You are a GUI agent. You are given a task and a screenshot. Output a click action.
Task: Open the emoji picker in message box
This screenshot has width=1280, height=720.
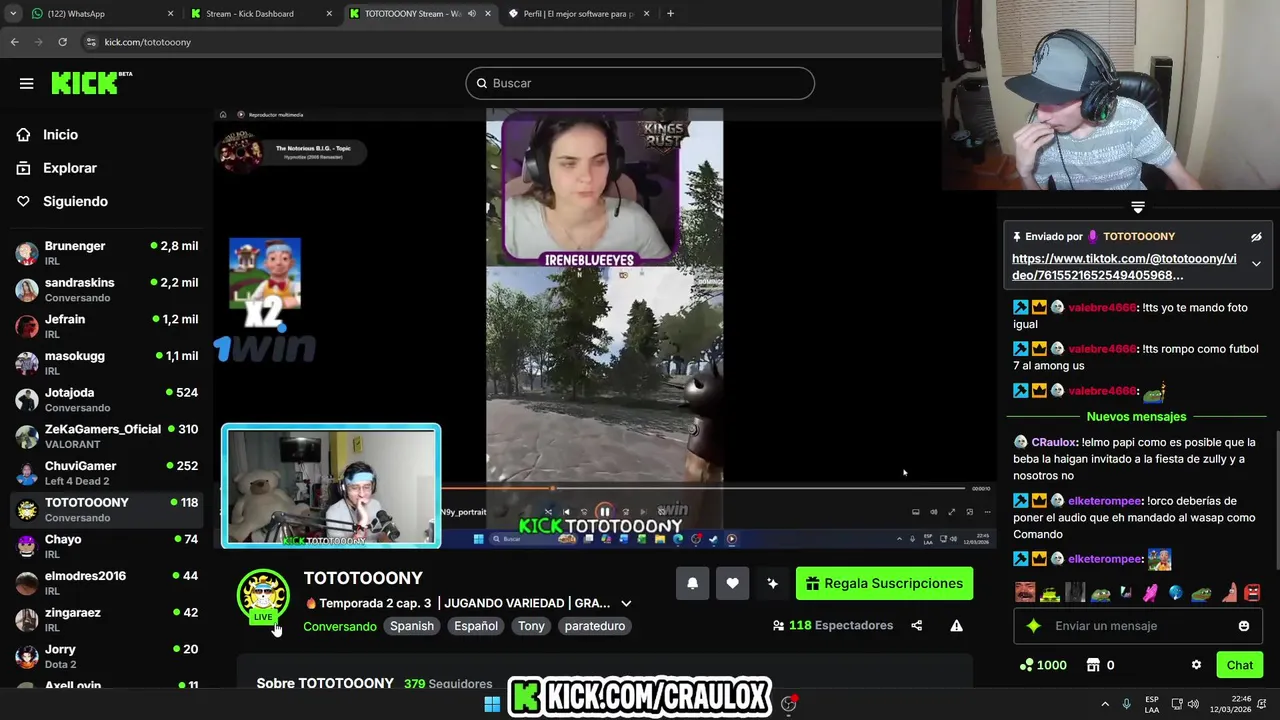[x=1244, y=626]
